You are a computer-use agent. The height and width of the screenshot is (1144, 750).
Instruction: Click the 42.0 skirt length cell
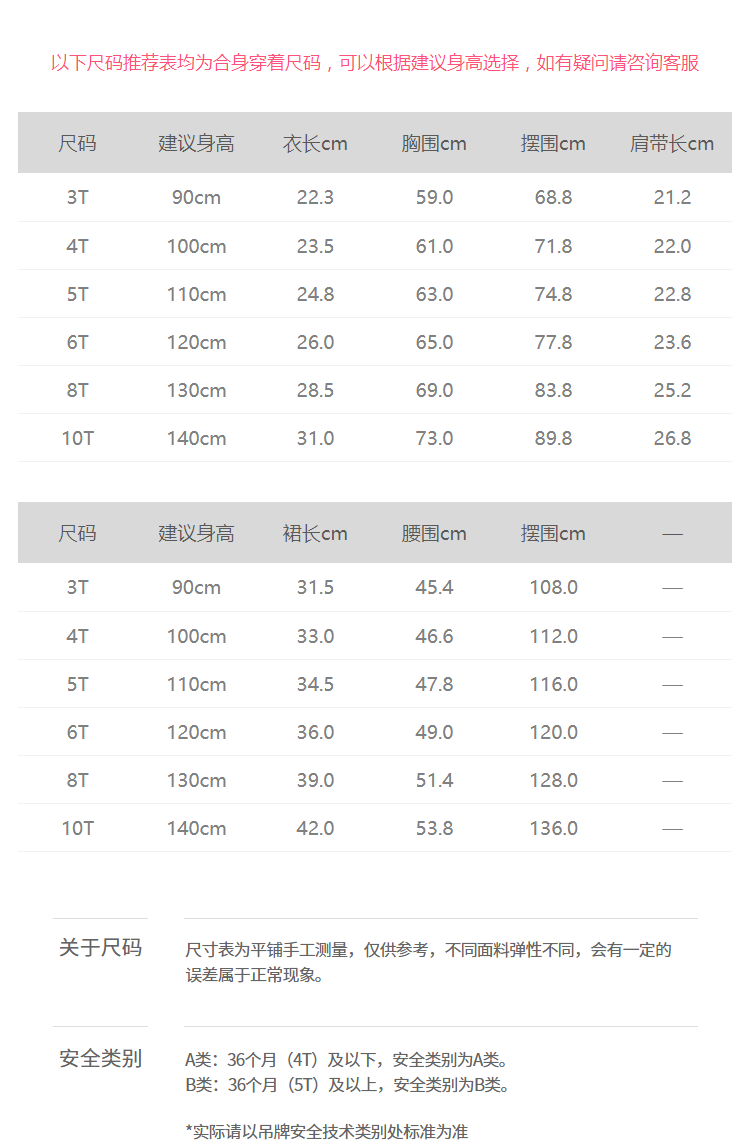[315, 828]
